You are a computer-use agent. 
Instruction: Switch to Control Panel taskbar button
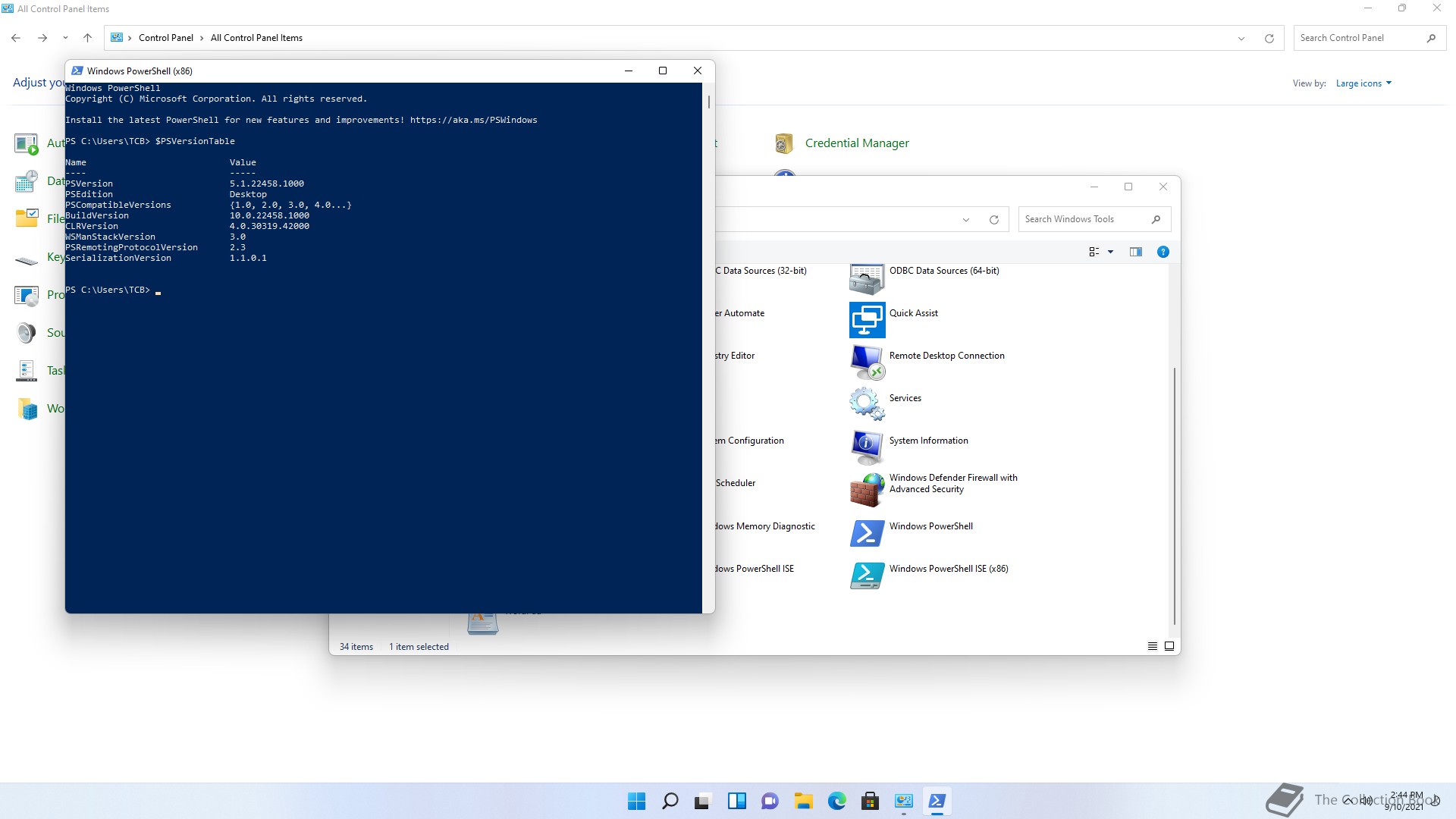[903, 801]
